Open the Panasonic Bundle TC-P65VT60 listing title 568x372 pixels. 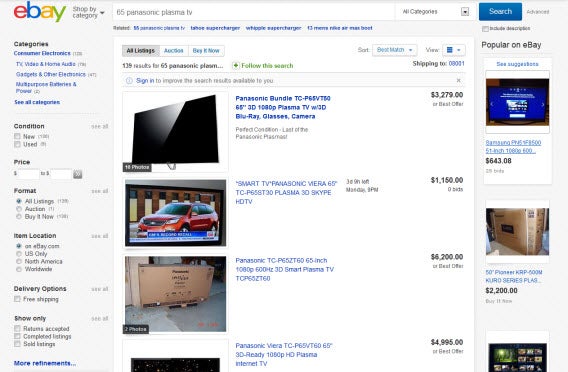(283, 107)
